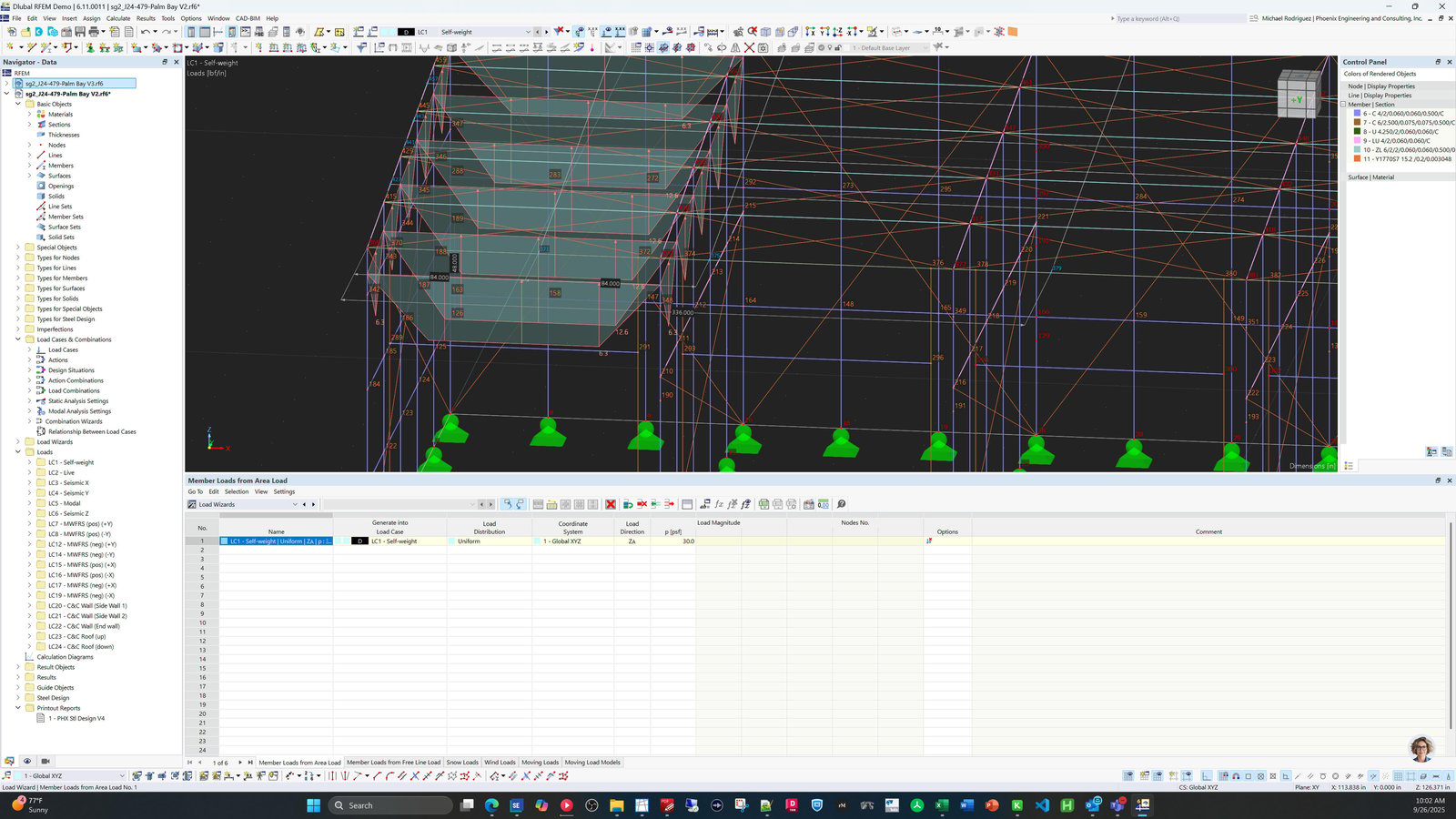Click Line | Display Properties in Control Panel
1456x819 pixels.
click(1380, 96)
